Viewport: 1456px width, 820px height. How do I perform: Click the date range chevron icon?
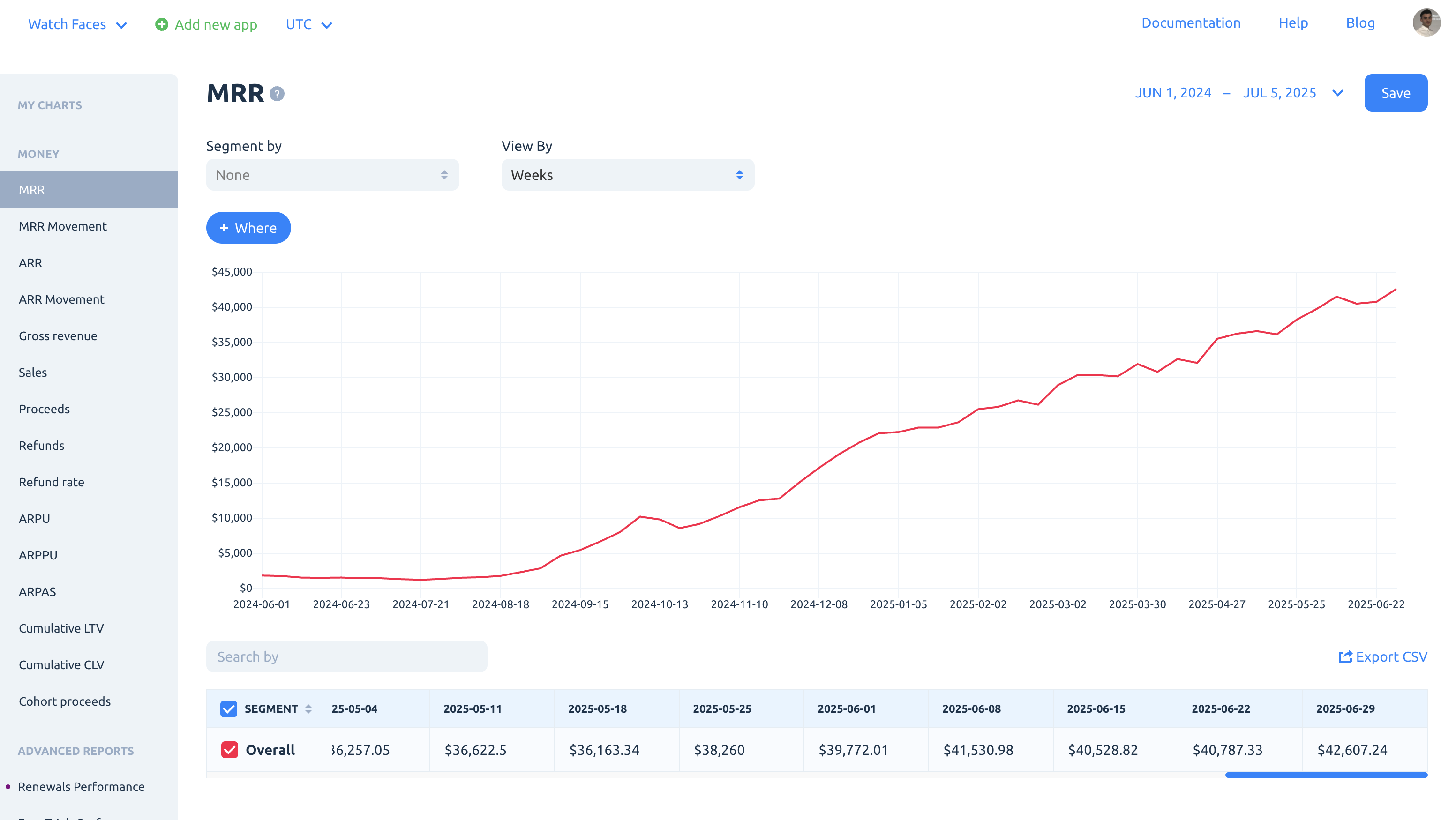pyautogui.click(x=1337, y=93)
